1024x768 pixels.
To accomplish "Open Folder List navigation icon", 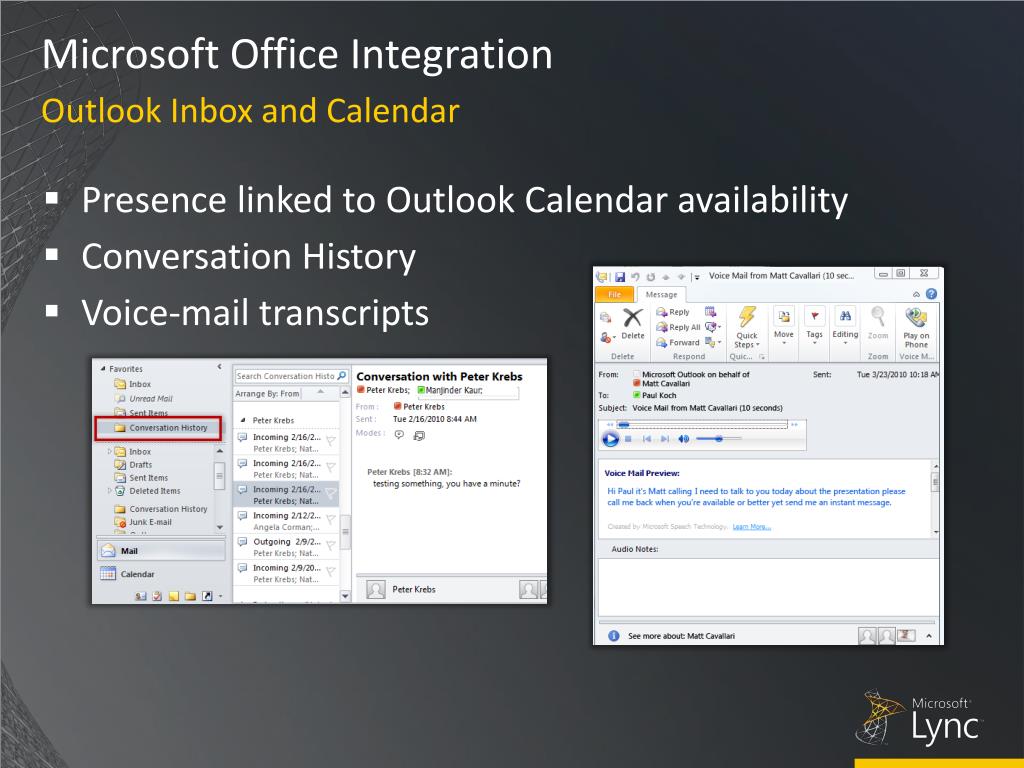I will [x=190, y=596].
